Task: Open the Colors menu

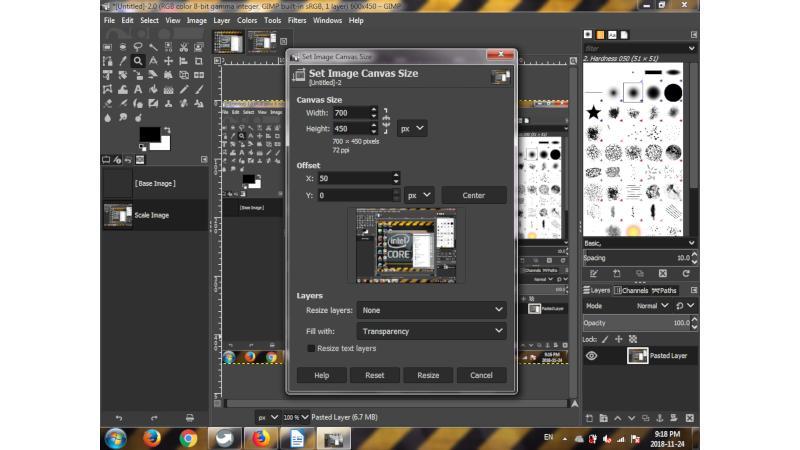Action: [247, 20]
